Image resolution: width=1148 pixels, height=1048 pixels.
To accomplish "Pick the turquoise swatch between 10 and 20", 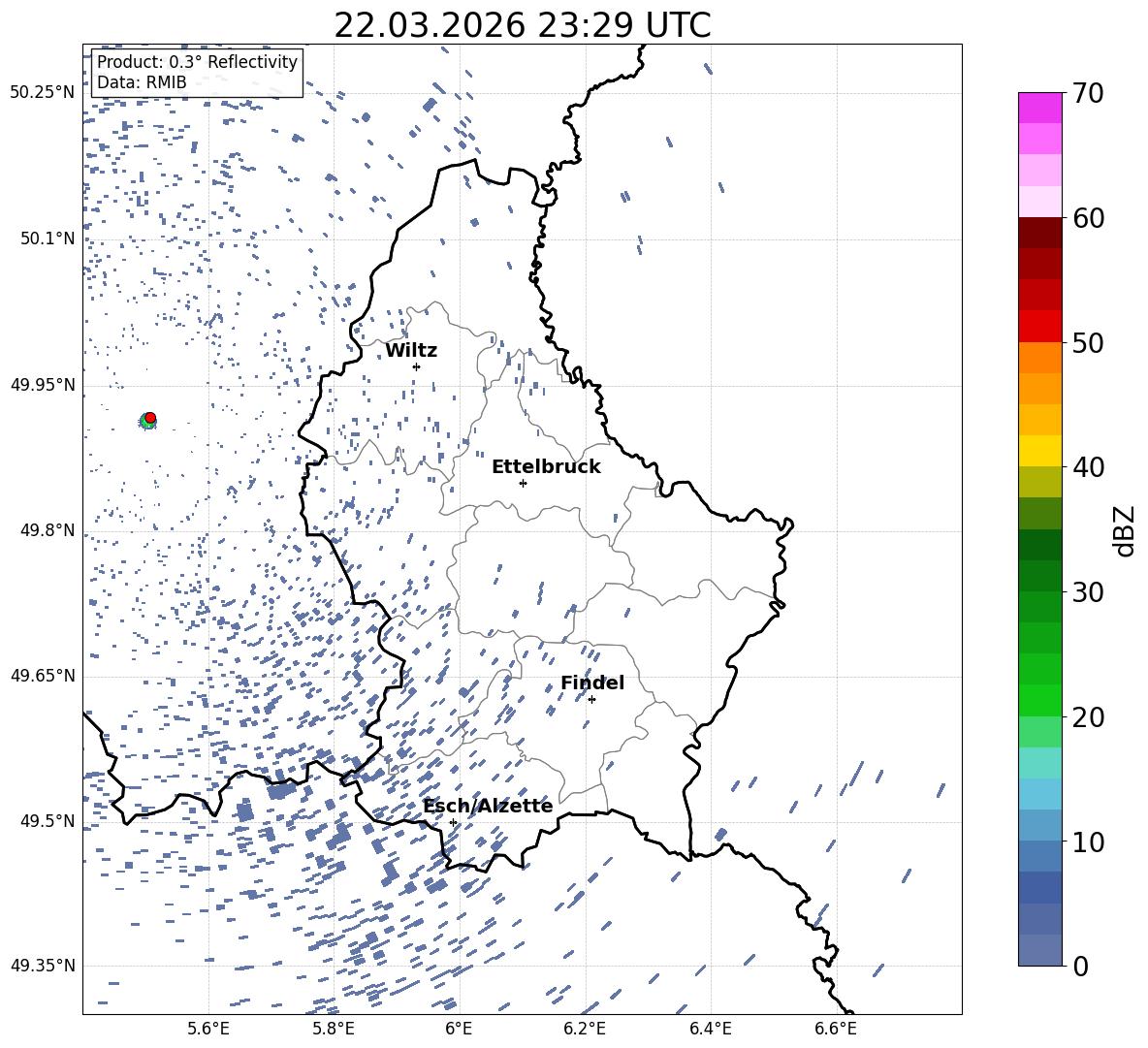I will (x=1040, y=763).
